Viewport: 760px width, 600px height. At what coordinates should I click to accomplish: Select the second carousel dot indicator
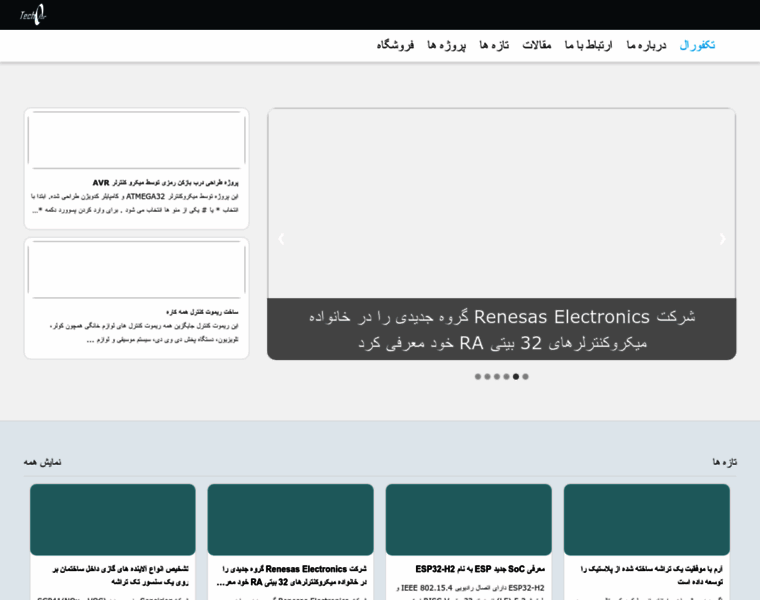tap(487, 377)
